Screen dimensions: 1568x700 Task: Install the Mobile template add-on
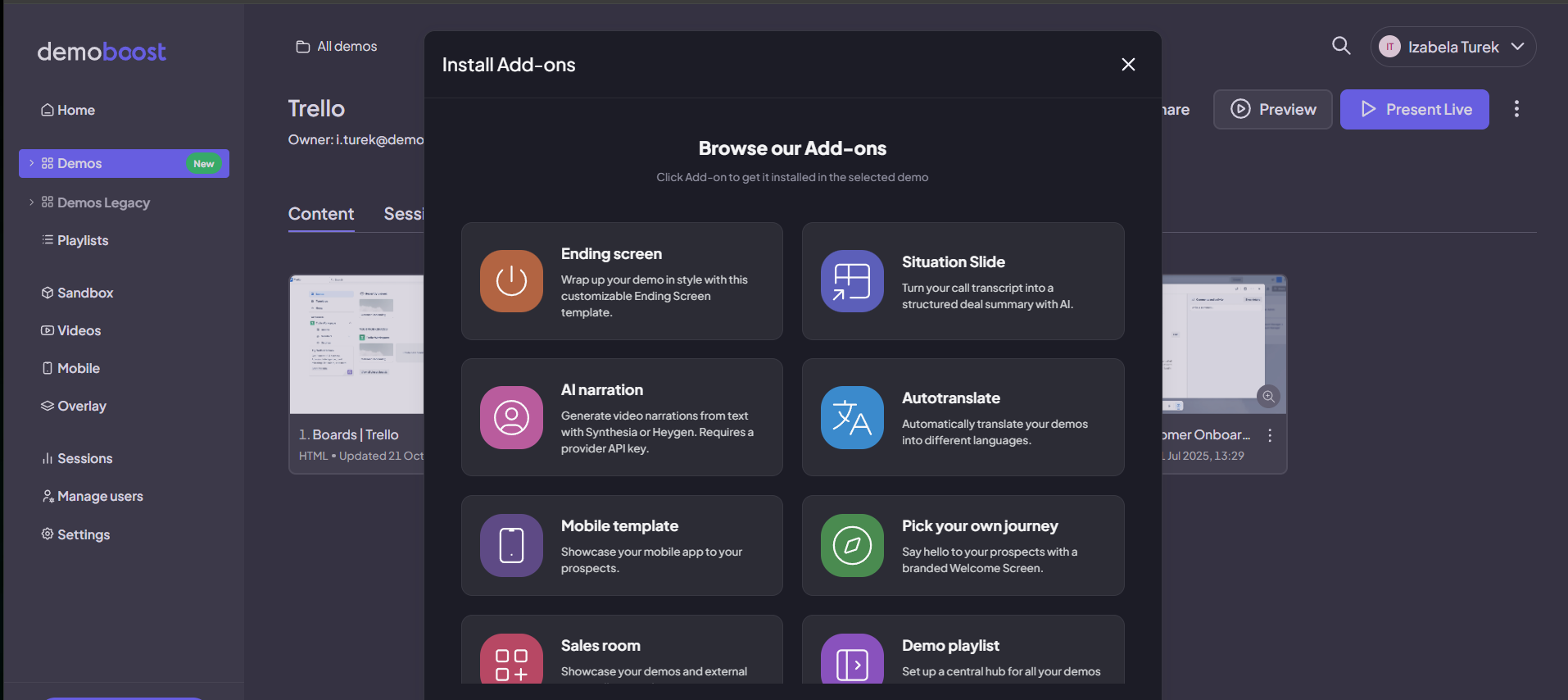(x=622, y=545)
